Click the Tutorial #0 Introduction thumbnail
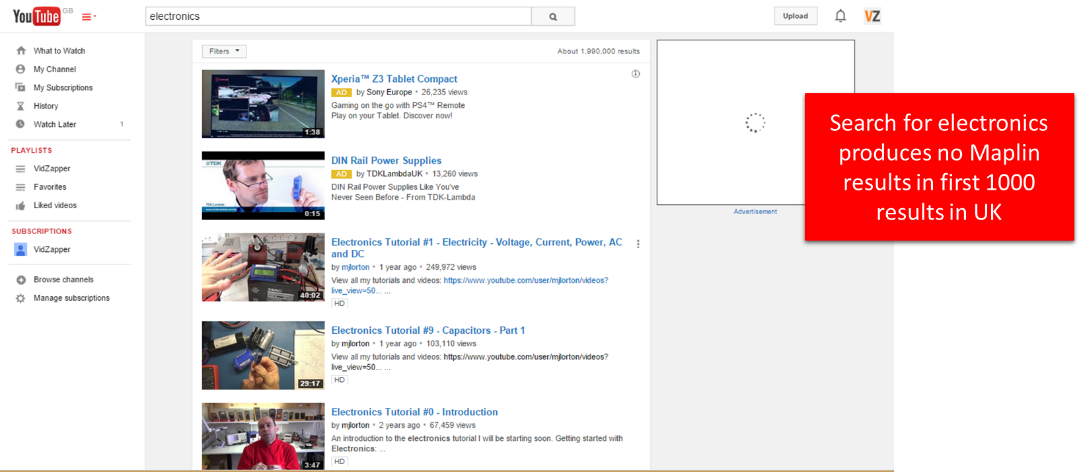1081x472 pixels. click(263, 436)
